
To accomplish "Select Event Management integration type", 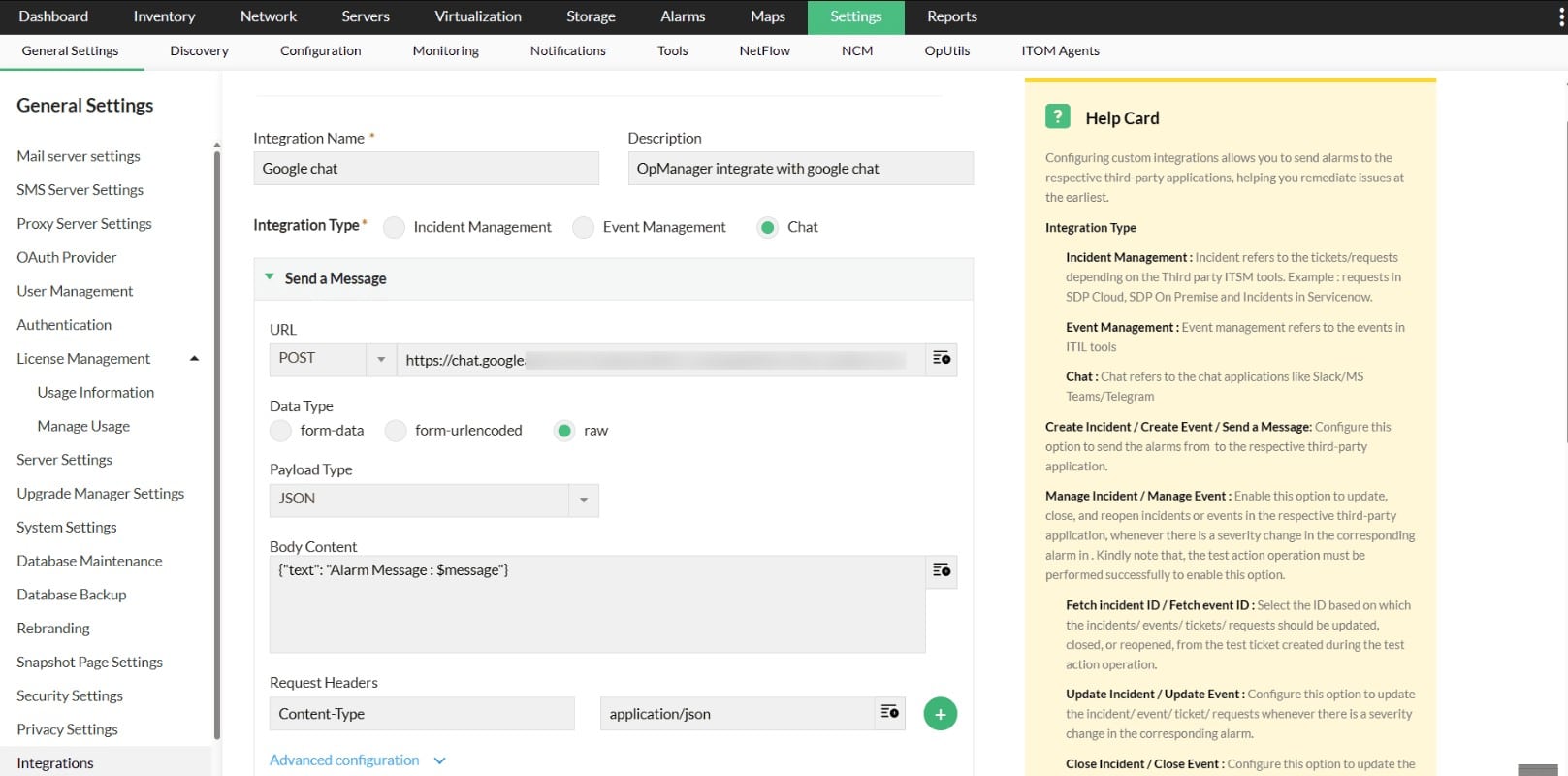I will (x=583, y=227).
